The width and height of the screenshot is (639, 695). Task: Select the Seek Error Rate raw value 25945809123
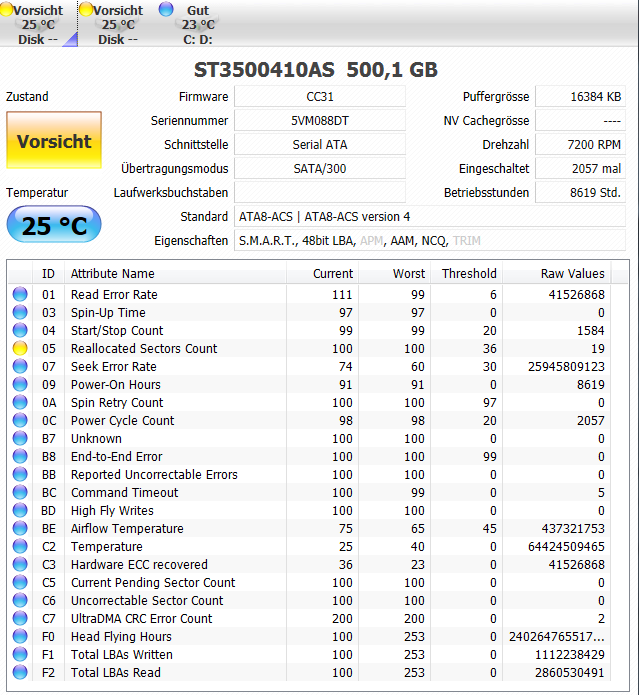pos(566,367)
